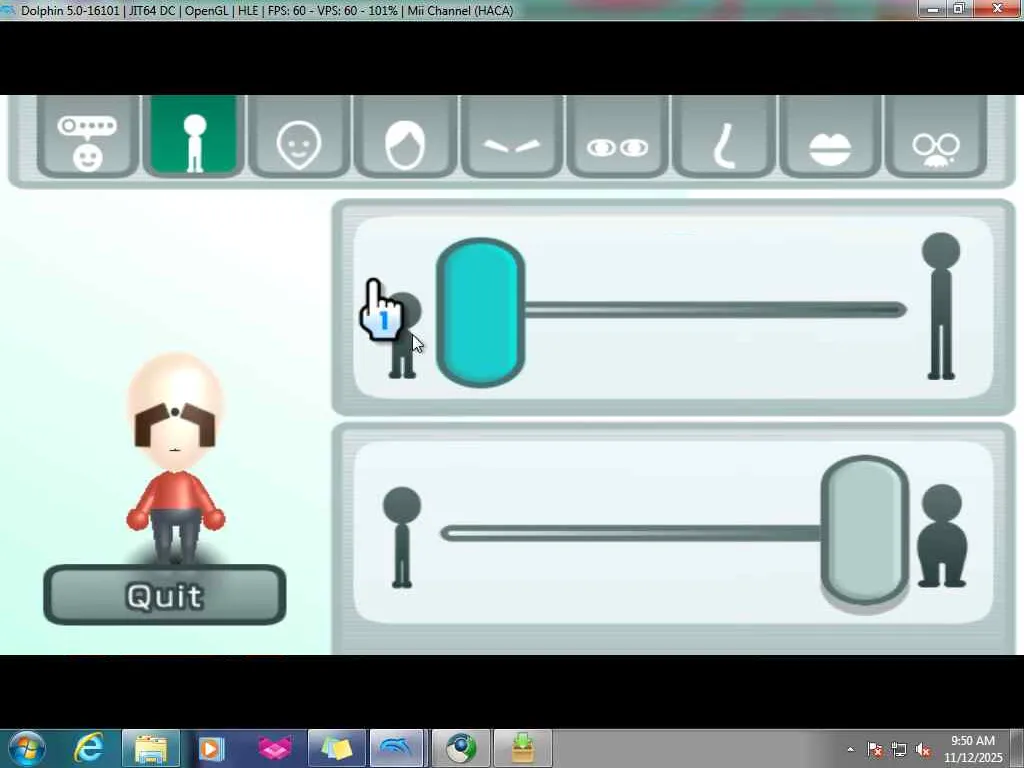Open the mouth/lips tab
This screenshot has width=1024, height=768.
point(830,136)
